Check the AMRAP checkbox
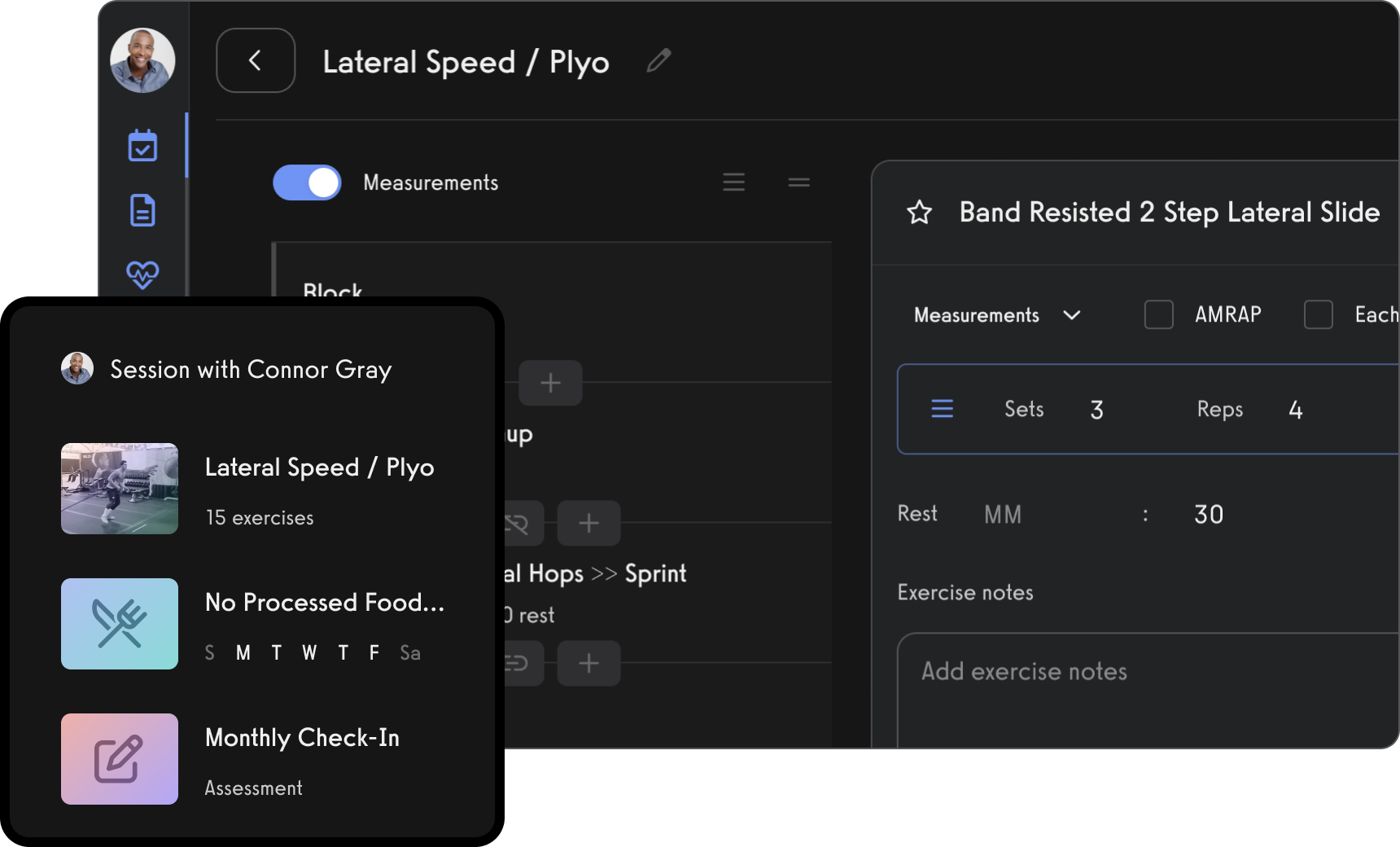 click(x=1158, y=314)
